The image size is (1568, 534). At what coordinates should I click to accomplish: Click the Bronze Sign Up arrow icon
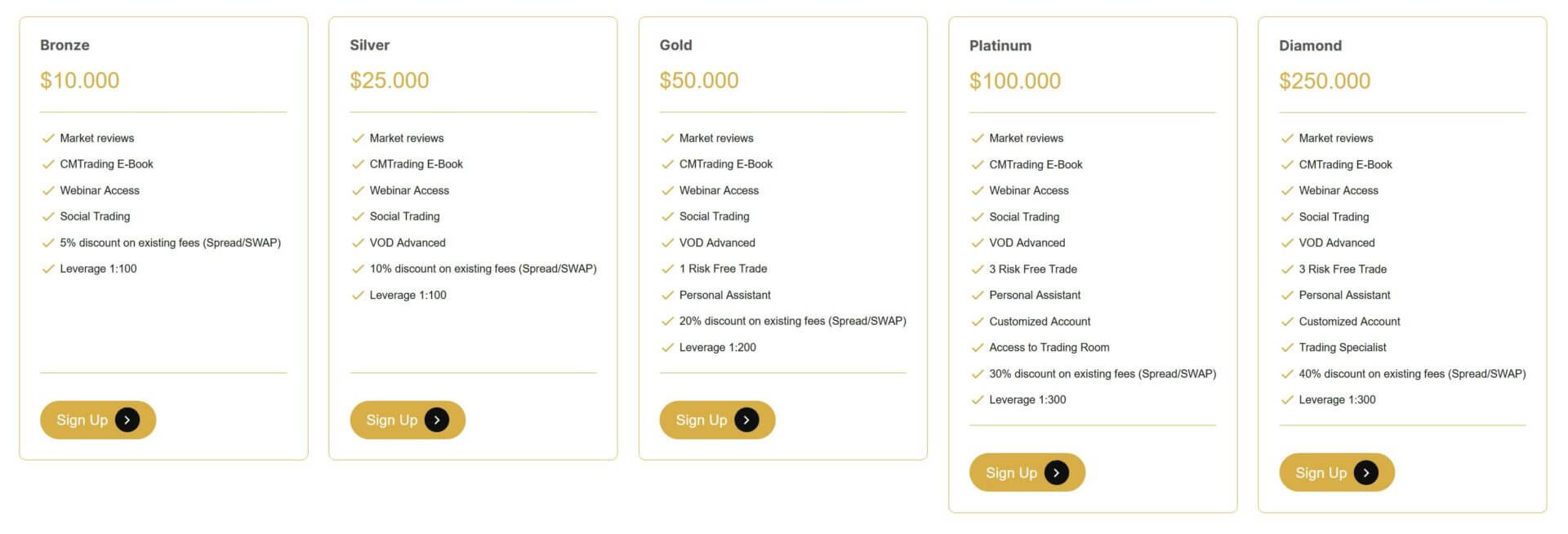[127, 420]
